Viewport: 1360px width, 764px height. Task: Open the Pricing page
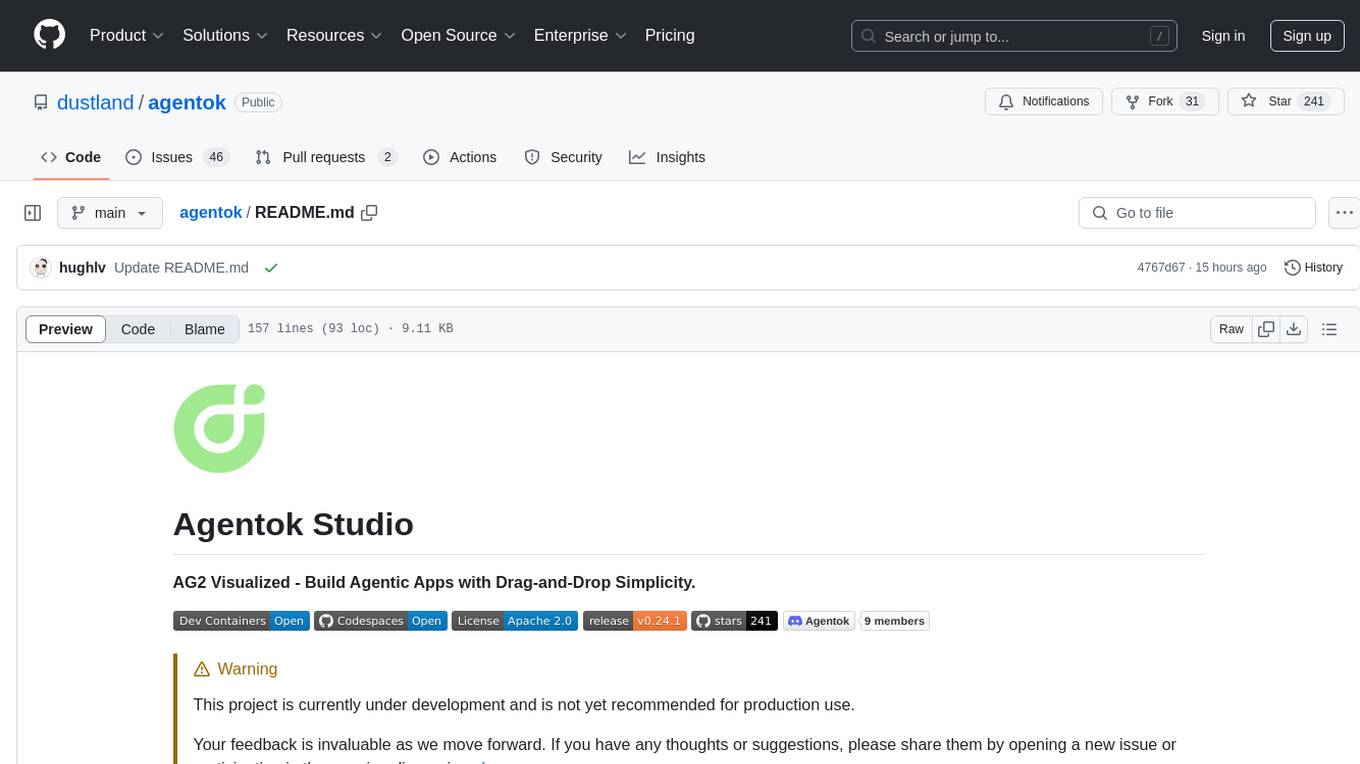pyautogui.click(x=670, y=35)
